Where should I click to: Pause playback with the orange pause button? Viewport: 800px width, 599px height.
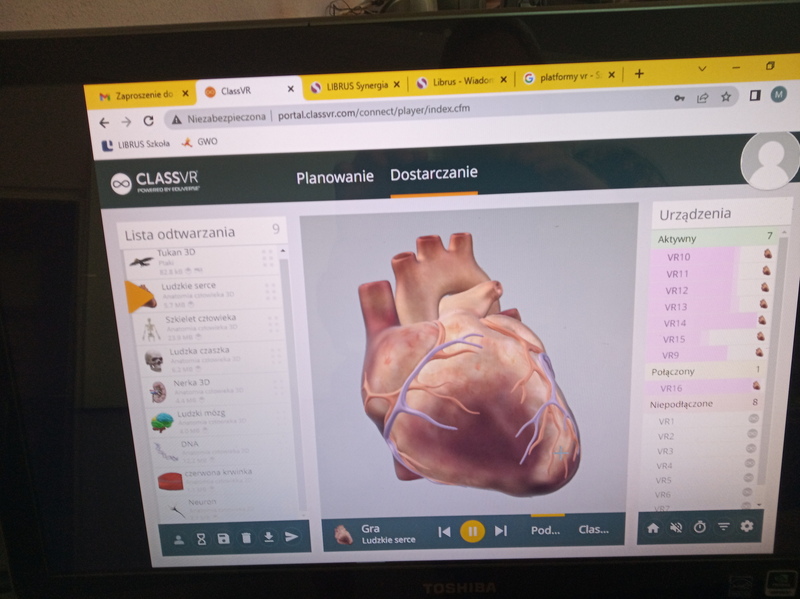point(472,531)
